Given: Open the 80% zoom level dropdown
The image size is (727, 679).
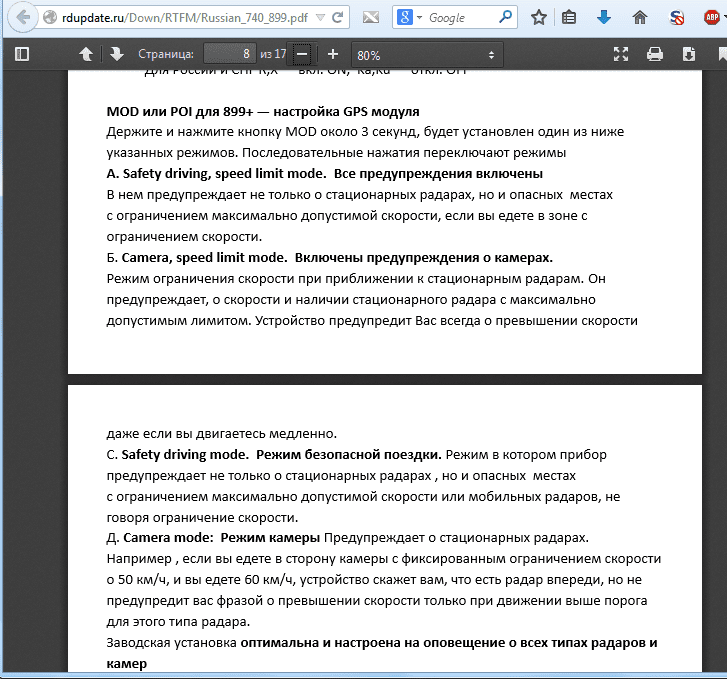Looking at the screenshot, I should (x=427, y=55).
